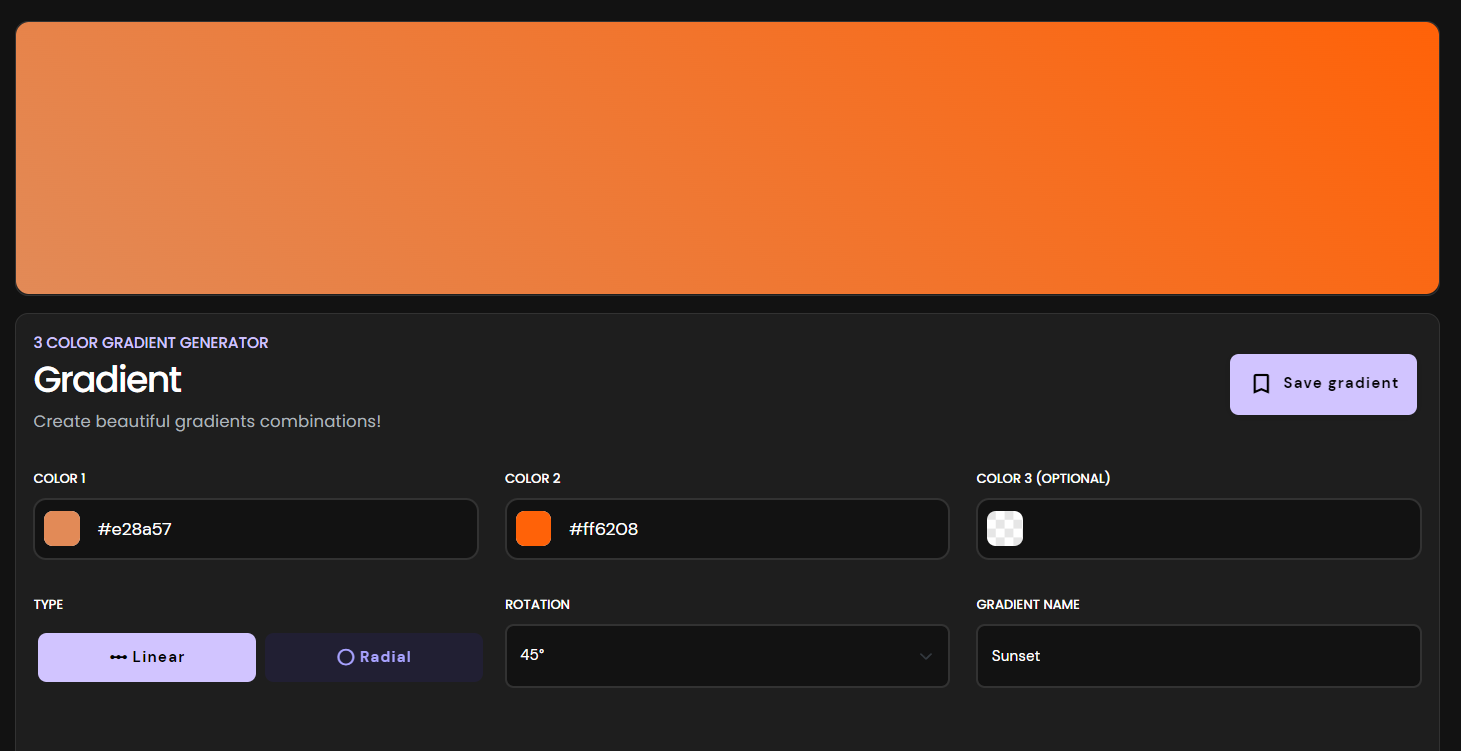Screen dimensions: 1461x751
Task: Click the Gradient heading
Action: 107,380
